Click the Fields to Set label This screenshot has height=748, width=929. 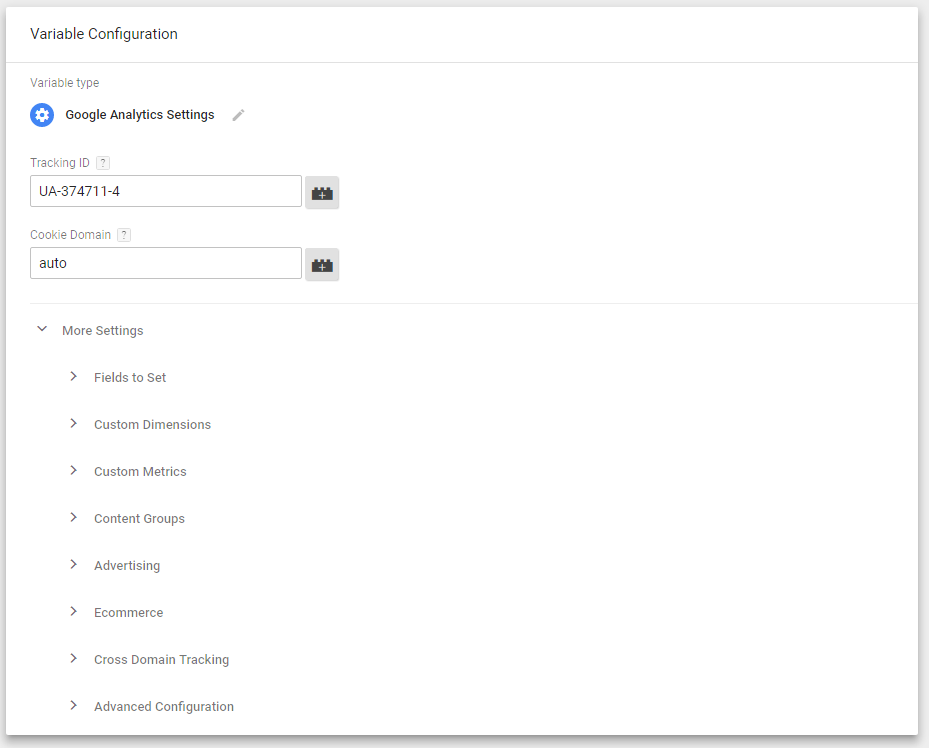click(x=130, y=377)
